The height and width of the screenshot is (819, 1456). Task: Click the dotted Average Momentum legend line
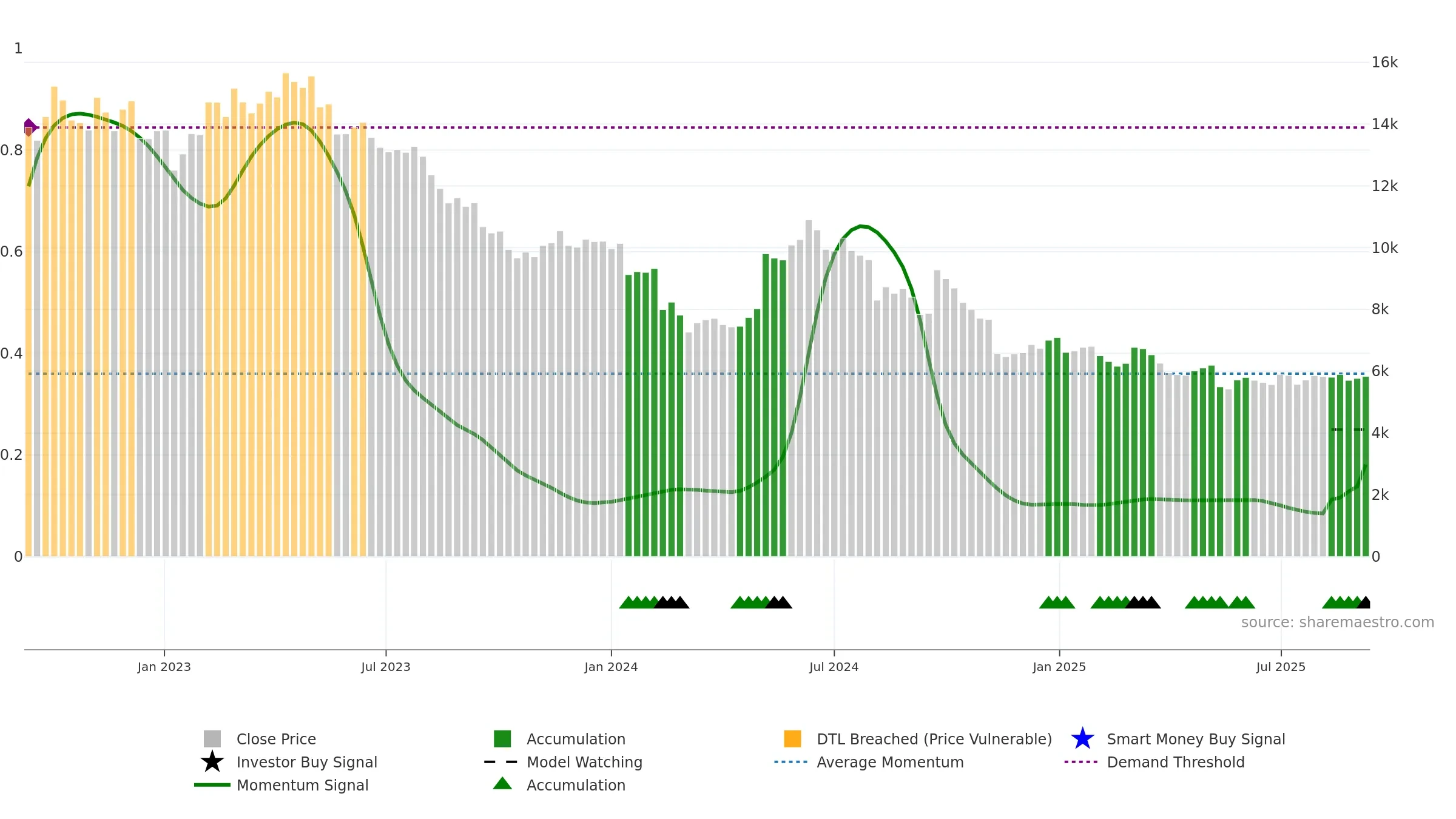pyautogui.click(x=791, y=762)
